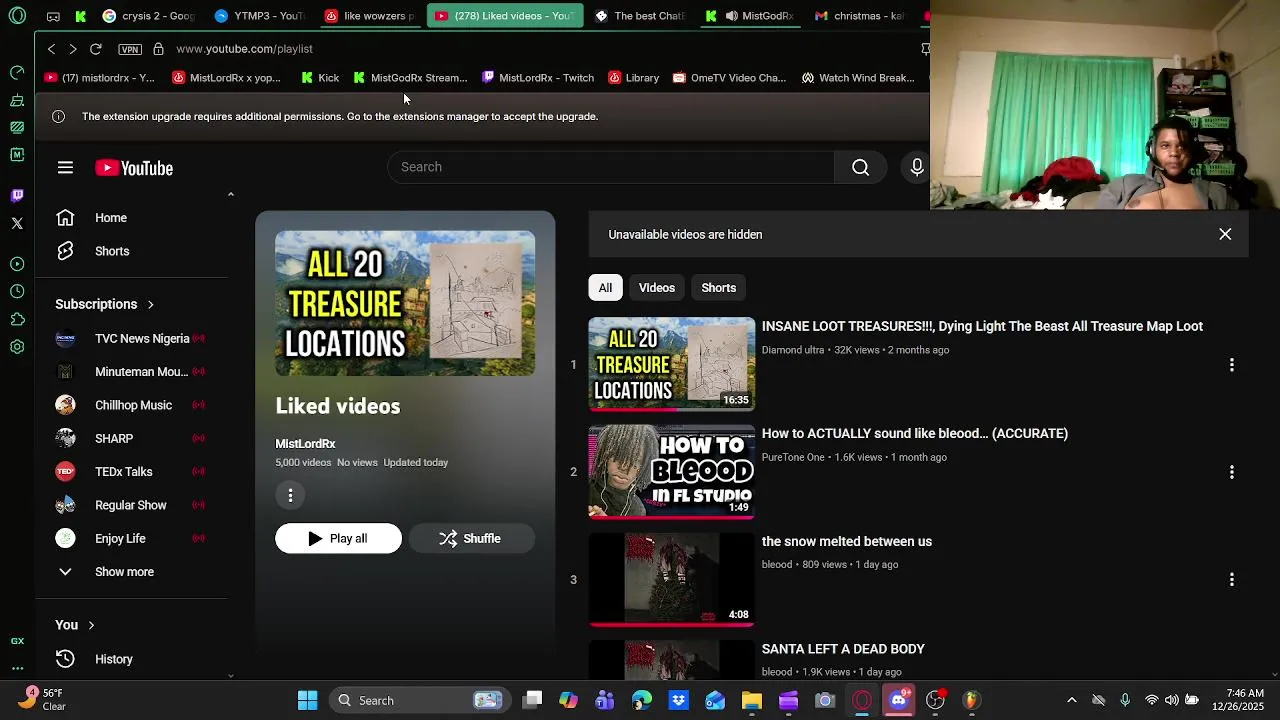Viewport: 1280px width, 720px height.
Task: Click the voice search microphone icon
Action: point(917,167)
